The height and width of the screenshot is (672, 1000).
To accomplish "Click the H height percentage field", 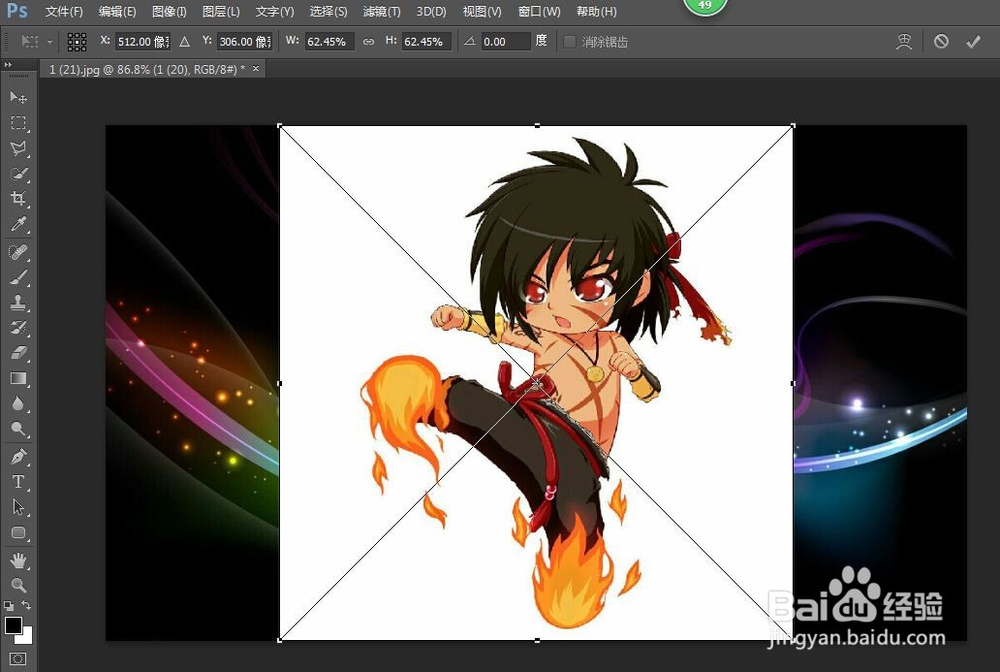I will pyautogui.click(x=427, y=42).
